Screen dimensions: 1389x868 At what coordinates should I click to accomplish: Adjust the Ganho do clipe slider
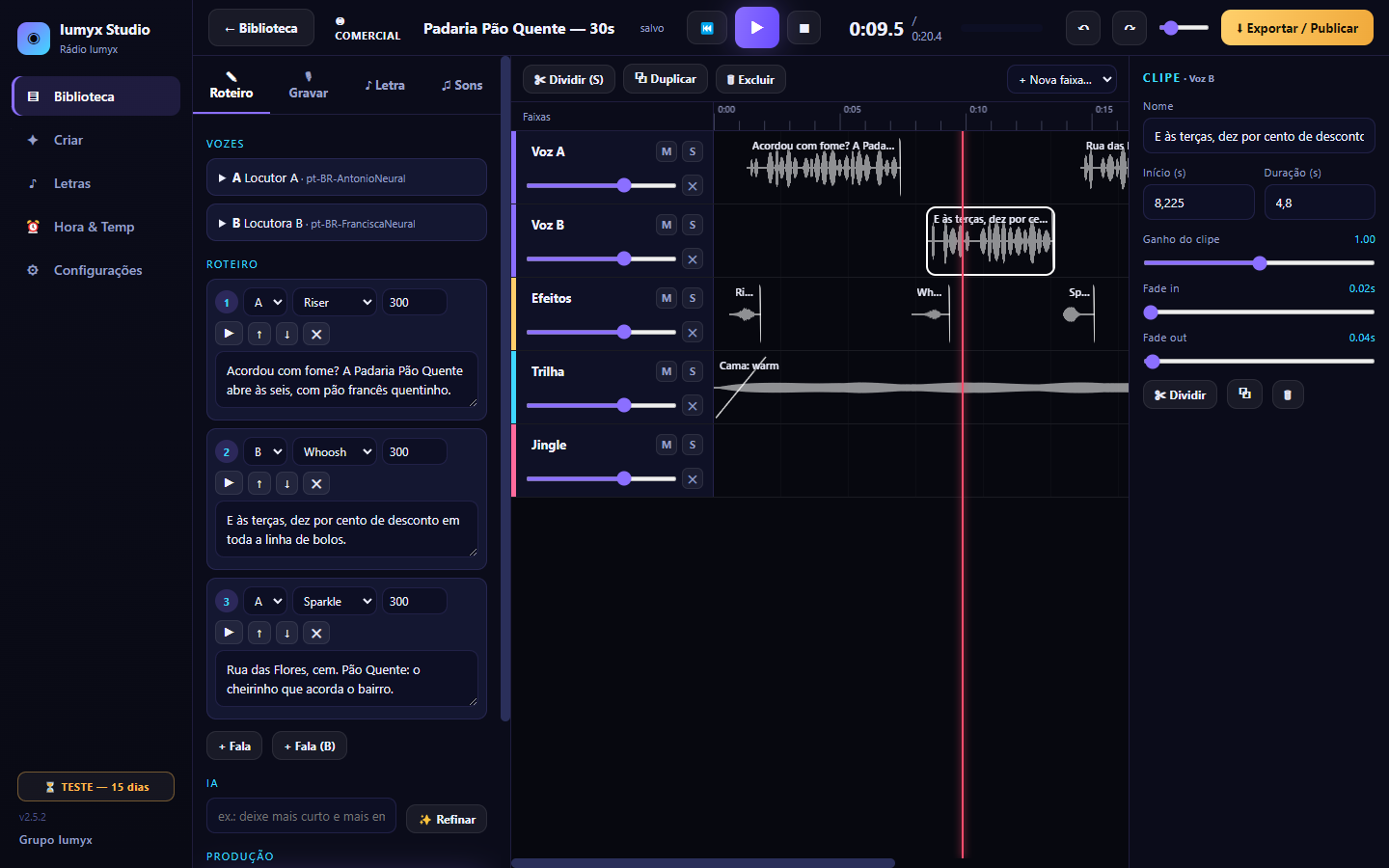[1259, 263]
